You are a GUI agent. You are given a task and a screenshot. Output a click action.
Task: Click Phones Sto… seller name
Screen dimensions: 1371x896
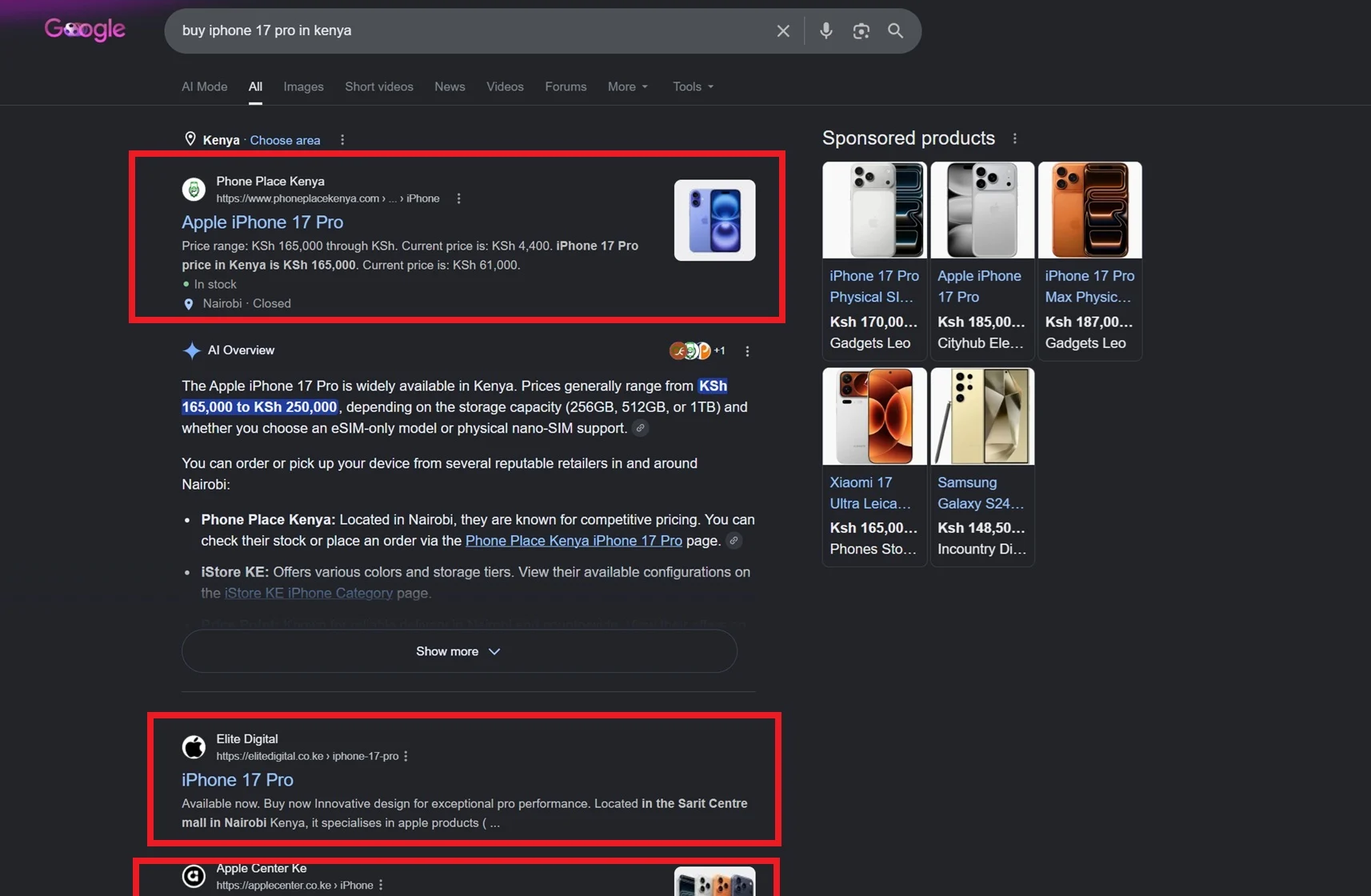coord(873,550)
